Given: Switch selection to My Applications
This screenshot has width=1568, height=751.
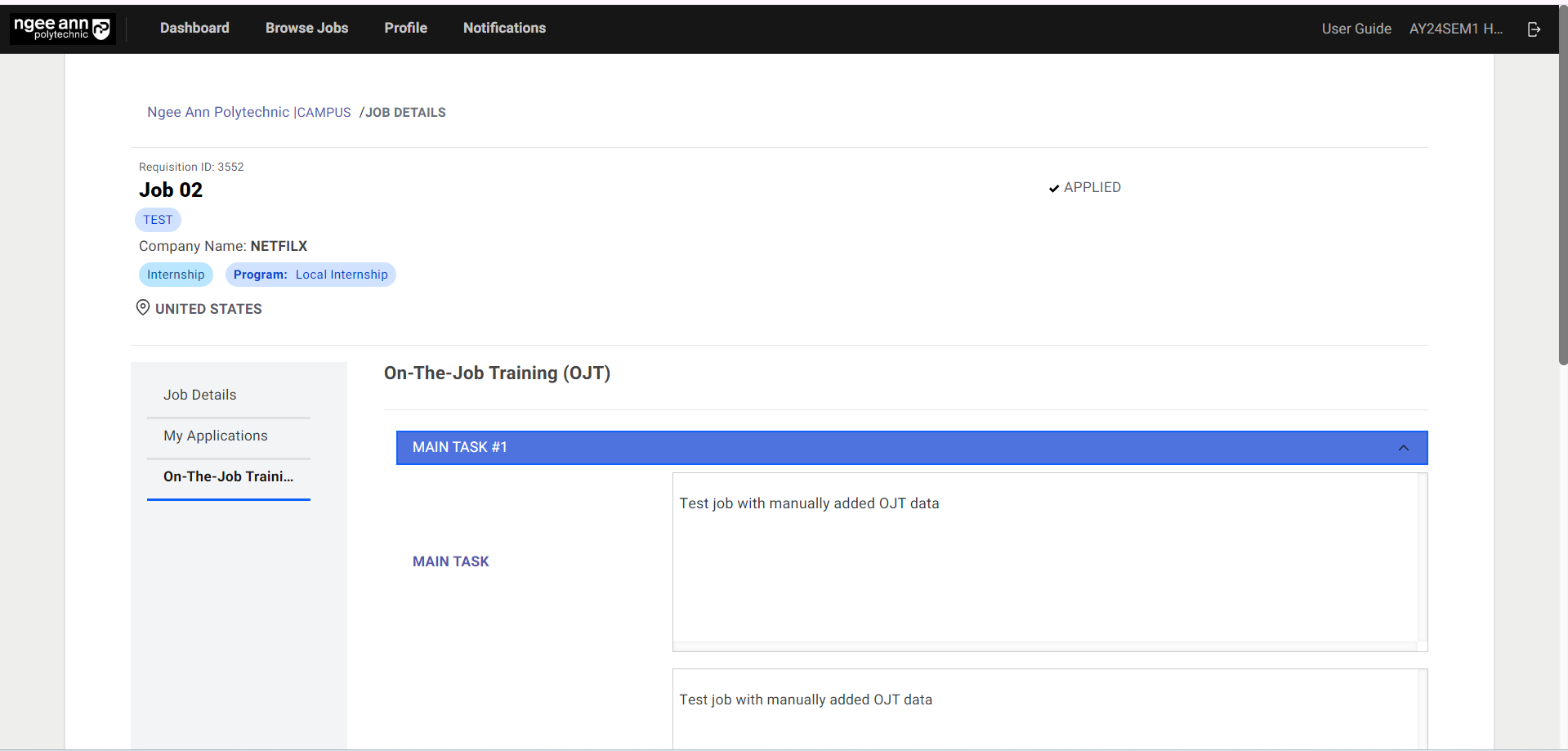Looking at the screenshot, I should coord(216,436).
